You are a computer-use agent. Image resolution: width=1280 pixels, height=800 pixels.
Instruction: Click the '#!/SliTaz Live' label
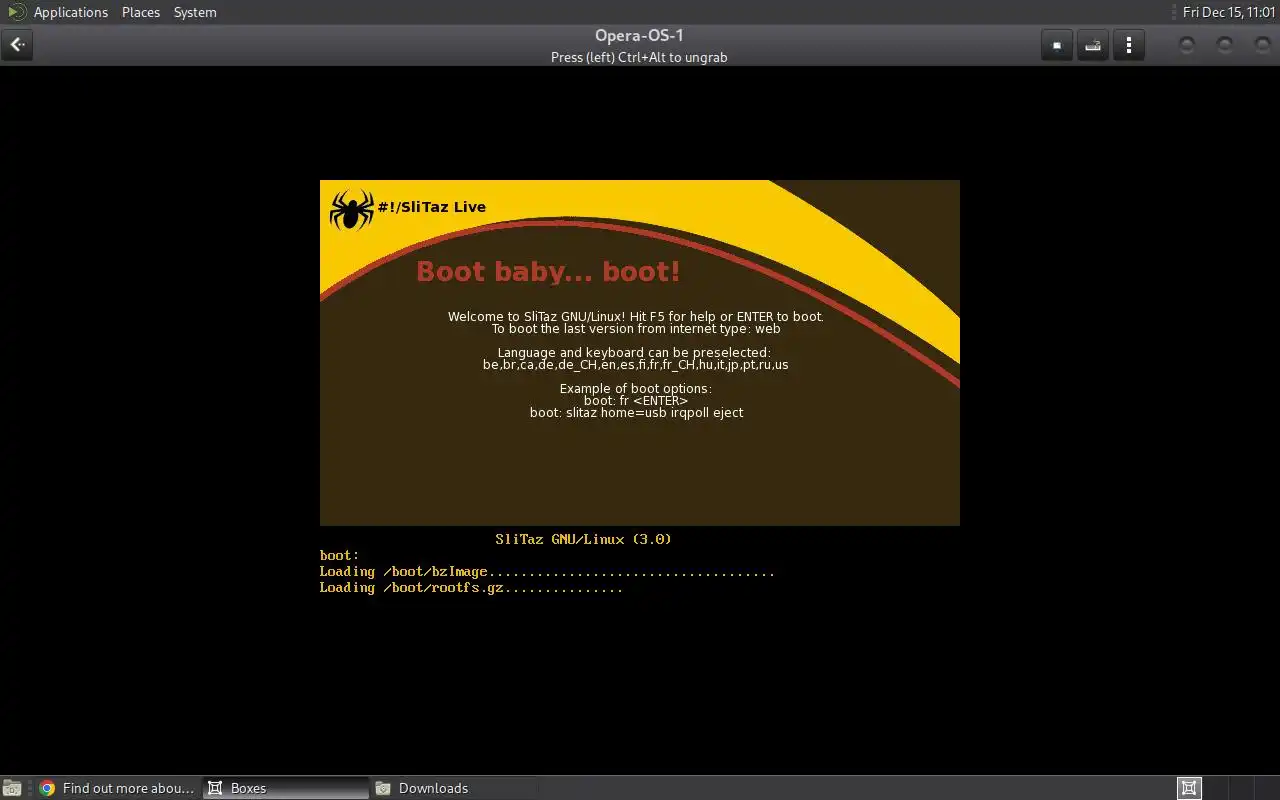pyautogui.click(x=432, y=207)
